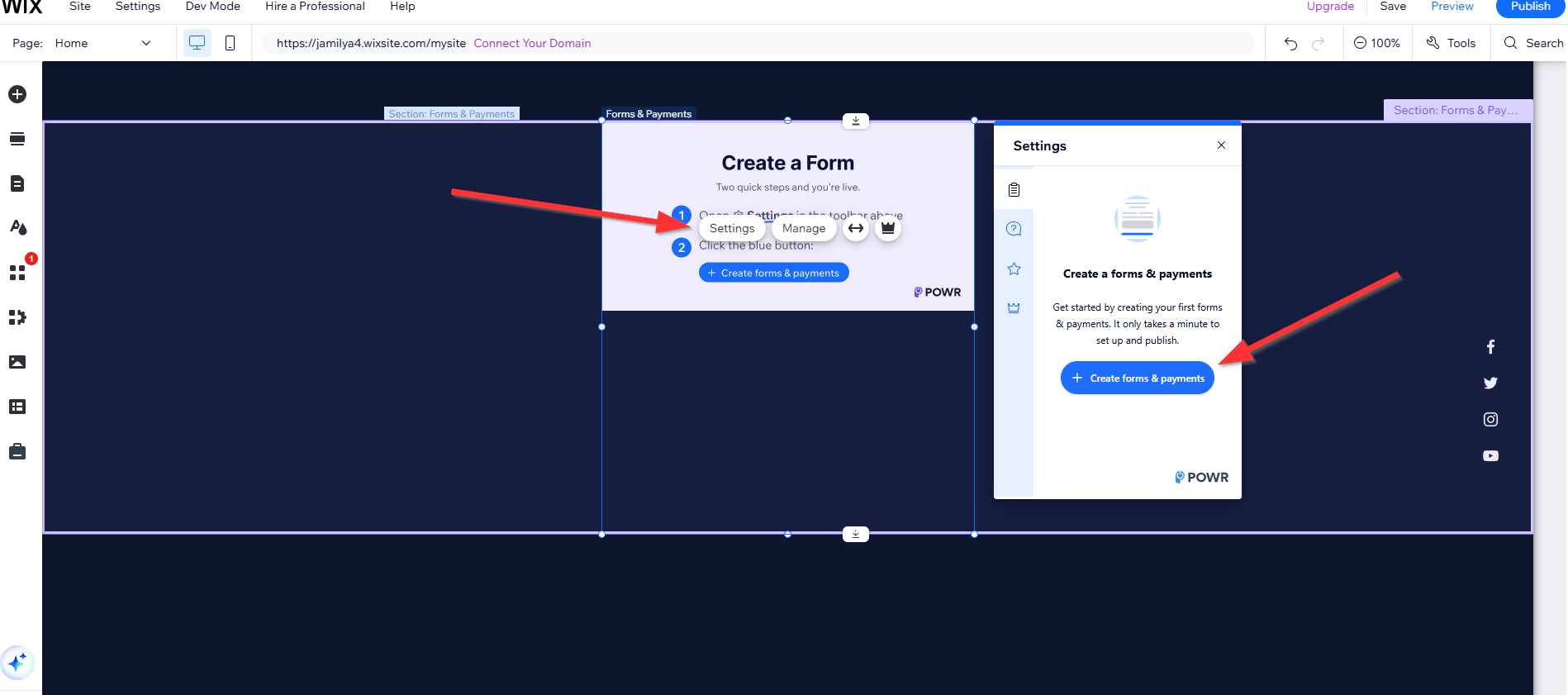
Task: Undo the last action
Action: pos(1290,43)
